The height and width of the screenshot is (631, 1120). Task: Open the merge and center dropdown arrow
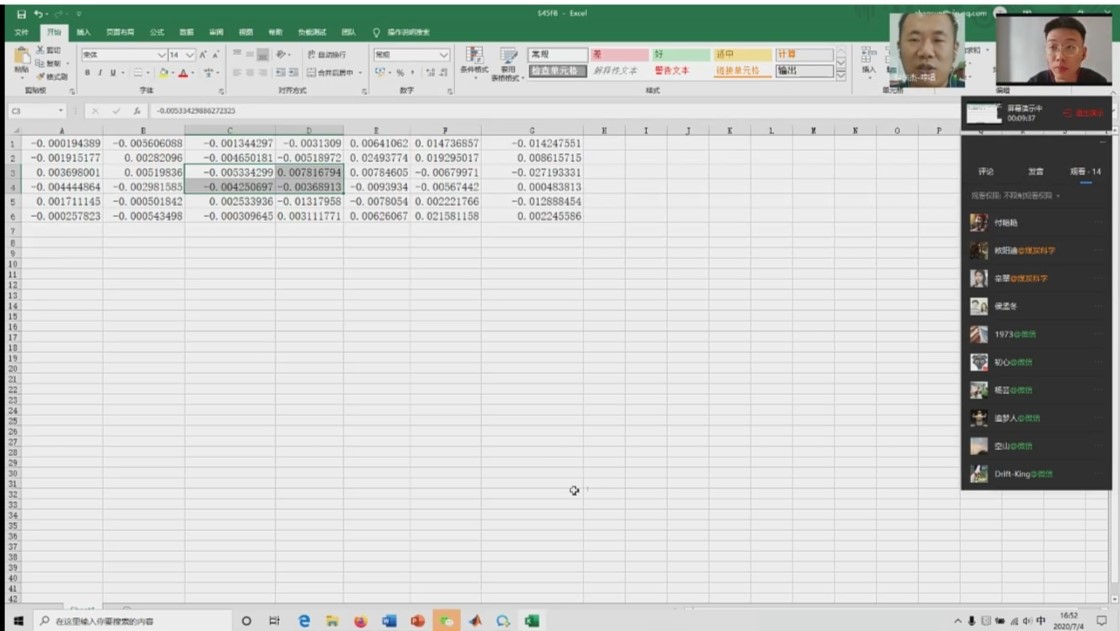360,73
